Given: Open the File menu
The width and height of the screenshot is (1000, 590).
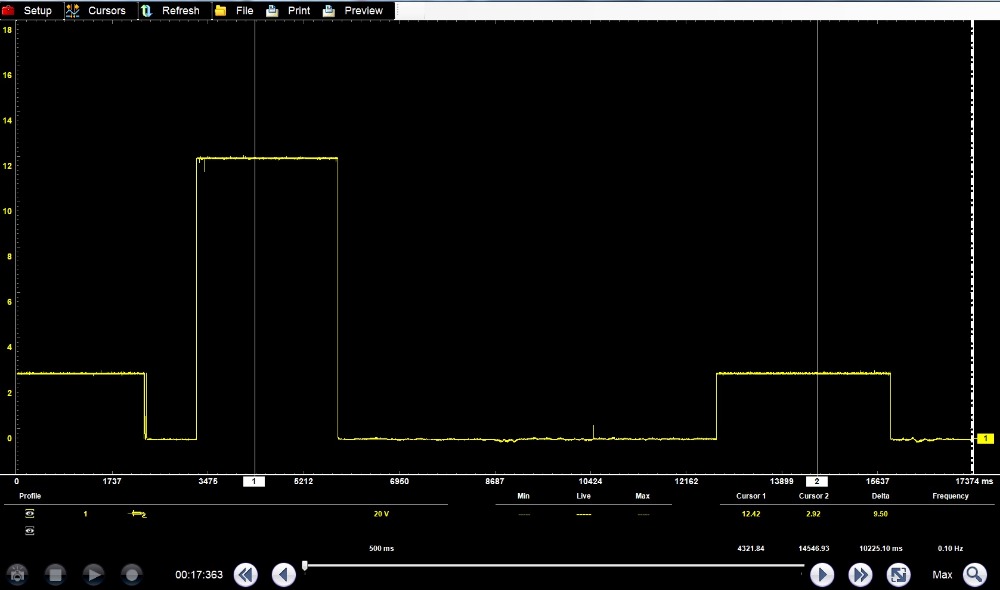Looking at the screenshot, I should click(235, 10).
